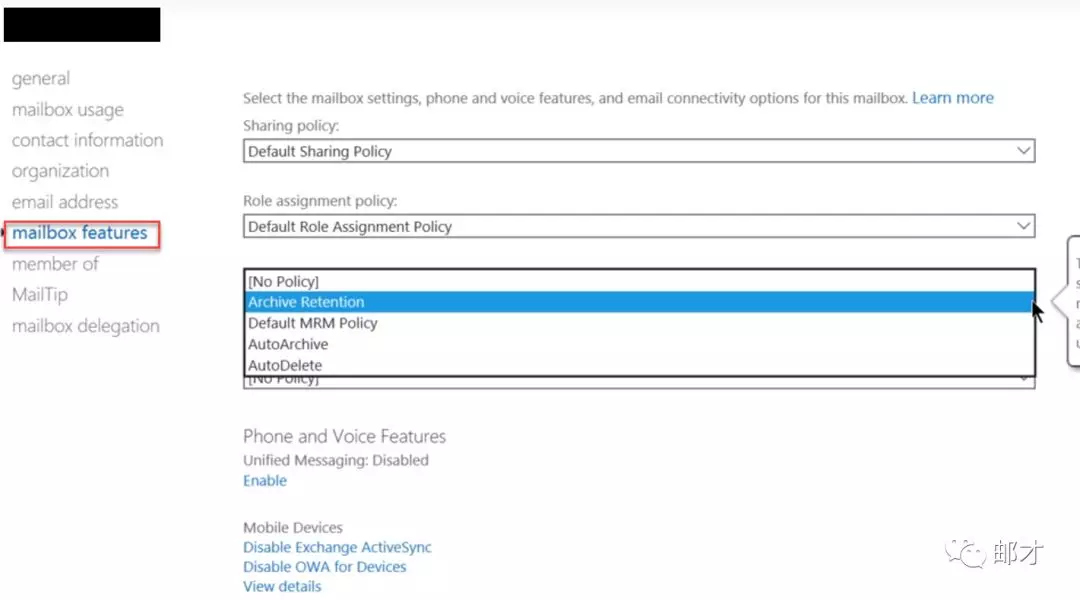Choose [No Policy] from the list
The image size is (1080, 600).
point(284,282)
